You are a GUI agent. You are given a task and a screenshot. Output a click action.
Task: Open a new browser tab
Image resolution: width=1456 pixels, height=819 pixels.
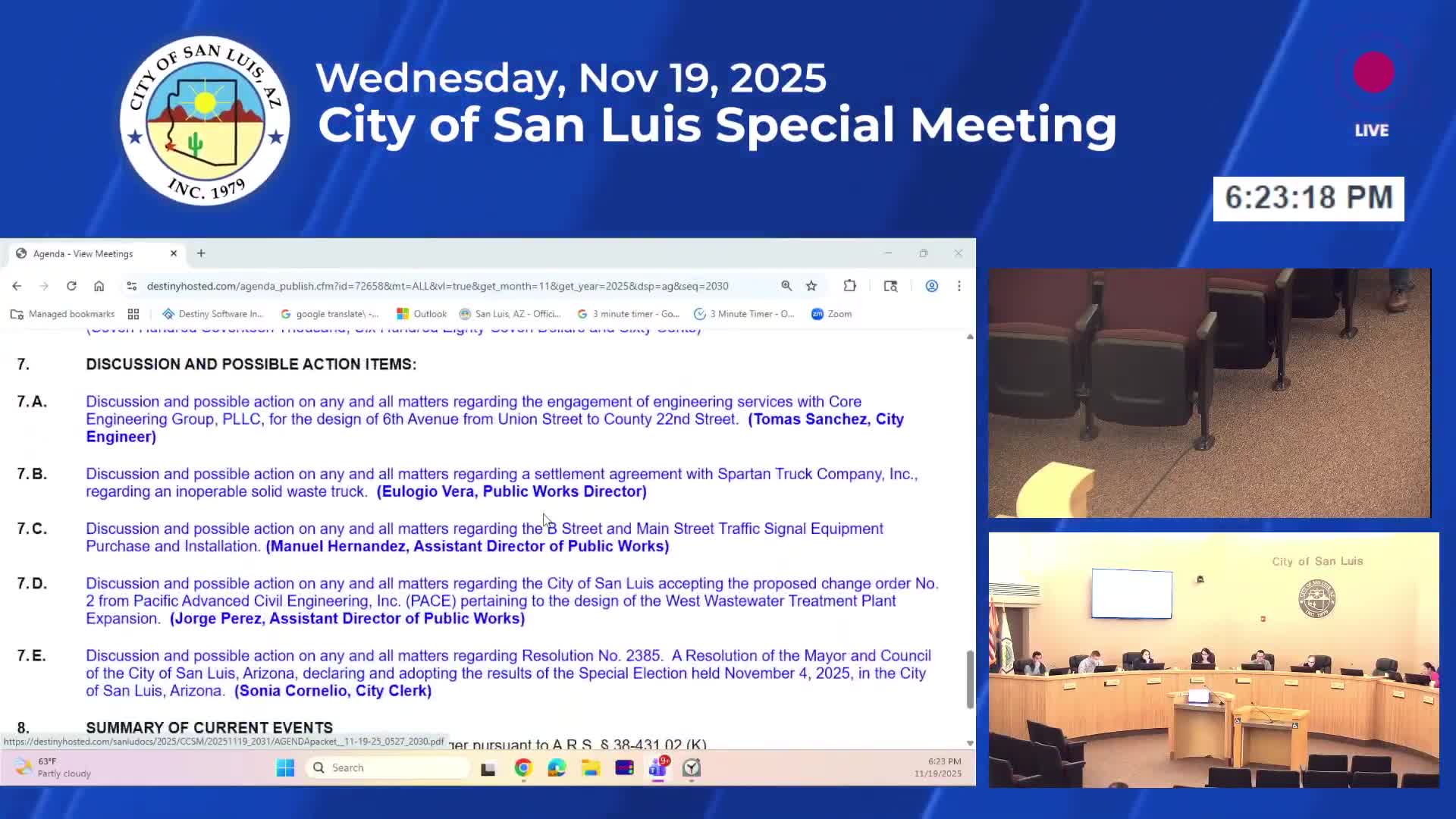click(200, 253)
